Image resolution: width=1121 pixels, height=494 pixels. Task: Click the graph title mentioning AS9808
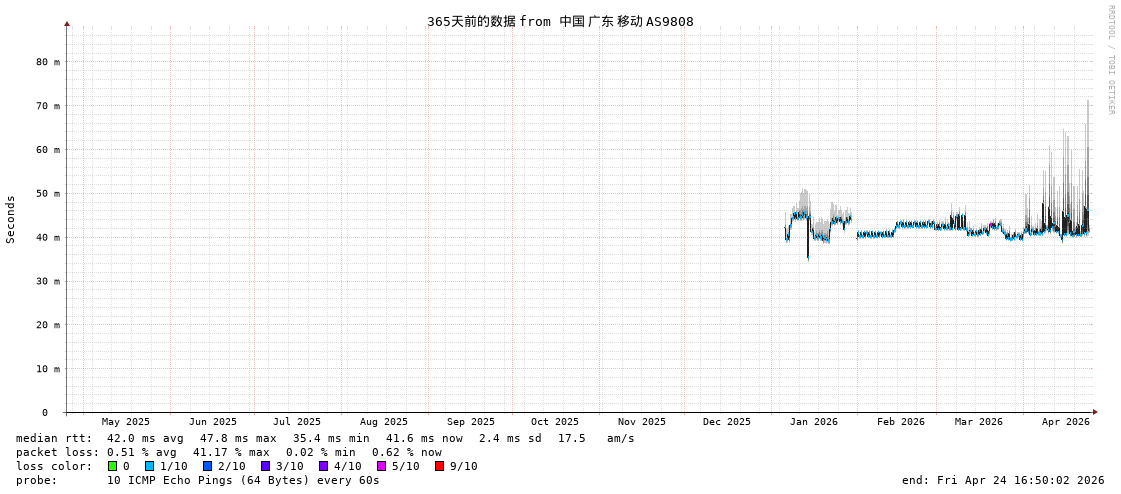[560, 21]
